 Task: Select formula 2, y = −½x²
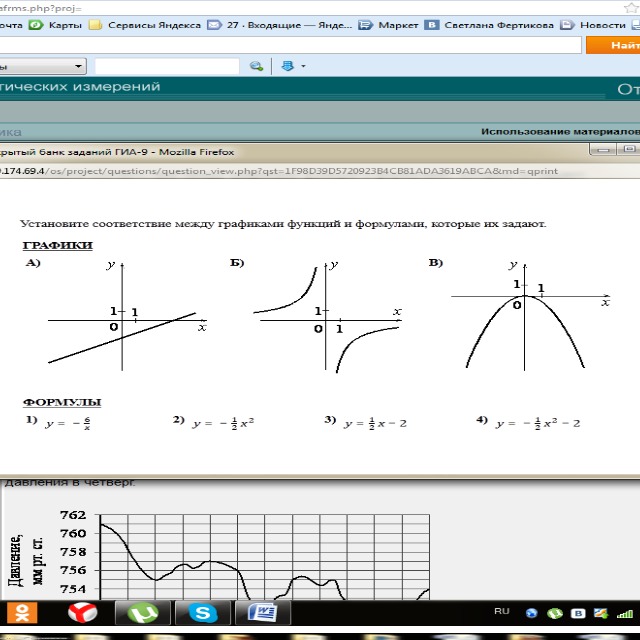point(213,422)
